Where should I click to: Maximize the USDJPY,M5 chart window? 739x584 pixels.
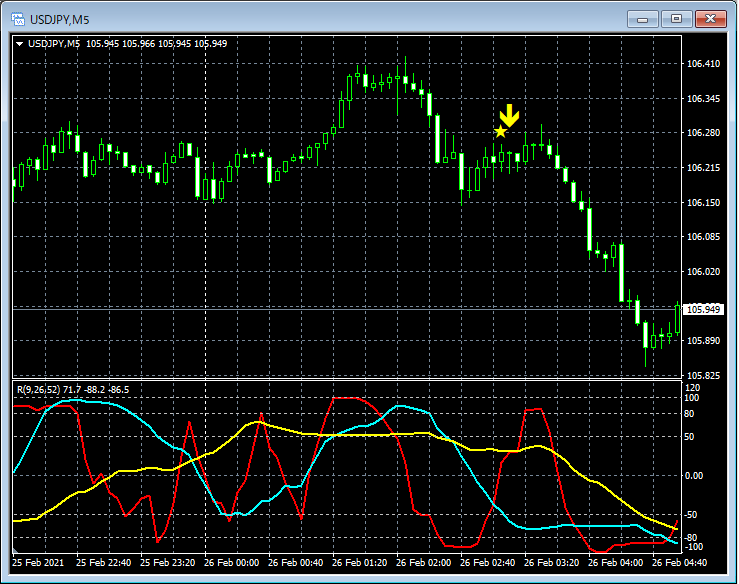(679, 19)
